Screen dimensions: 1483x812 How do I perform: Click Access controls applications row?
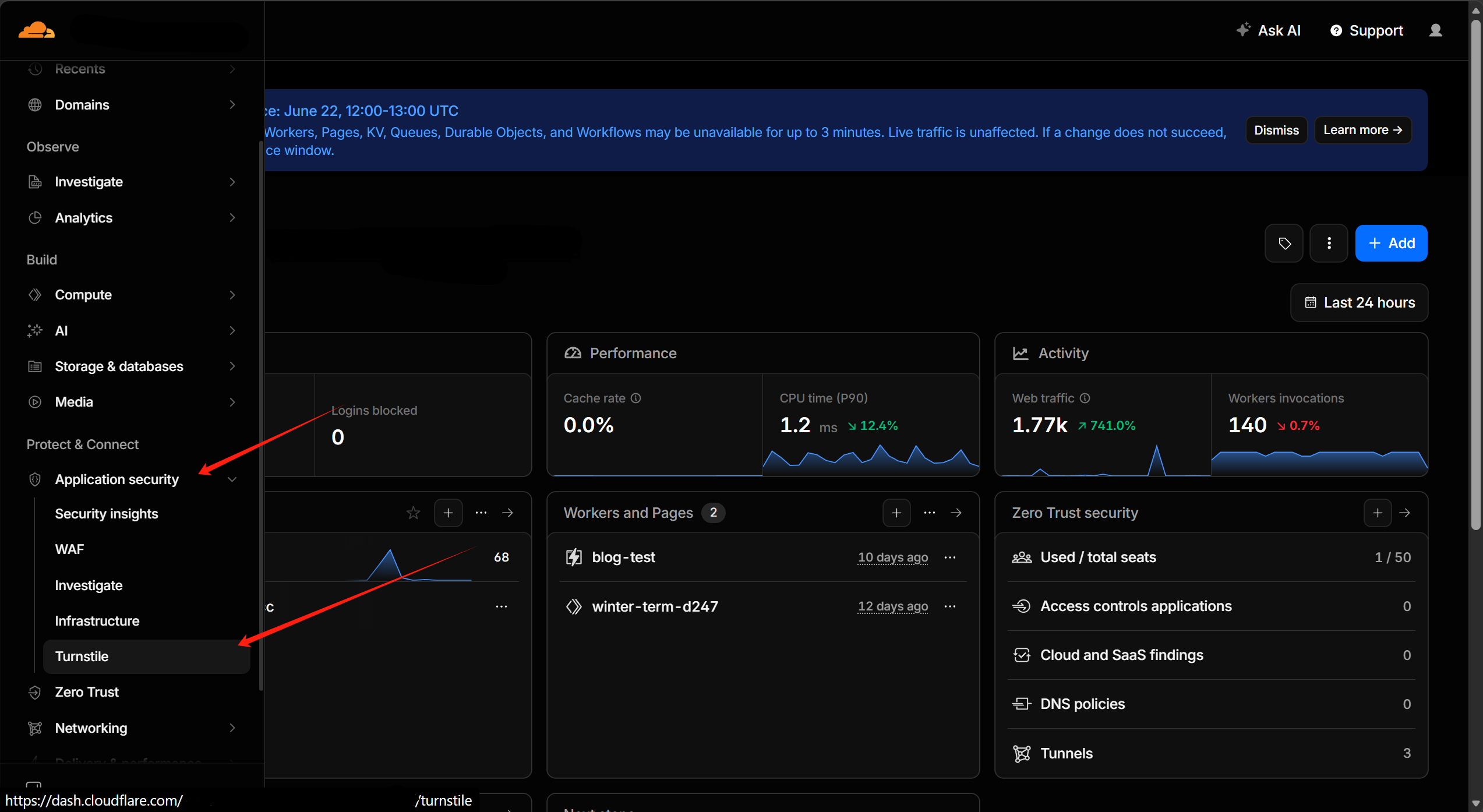click(1211, 606)
